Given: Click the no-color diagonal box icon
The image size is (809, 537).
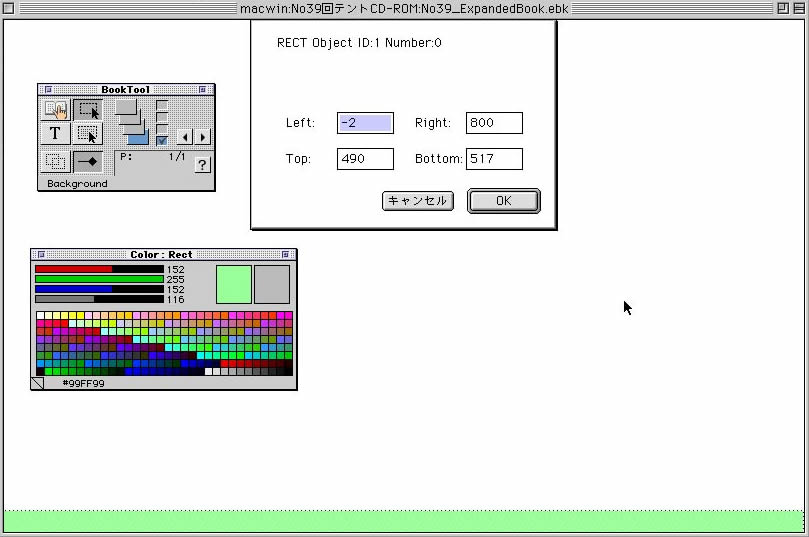Looking at the screenshot, I should tap(37, 383).
